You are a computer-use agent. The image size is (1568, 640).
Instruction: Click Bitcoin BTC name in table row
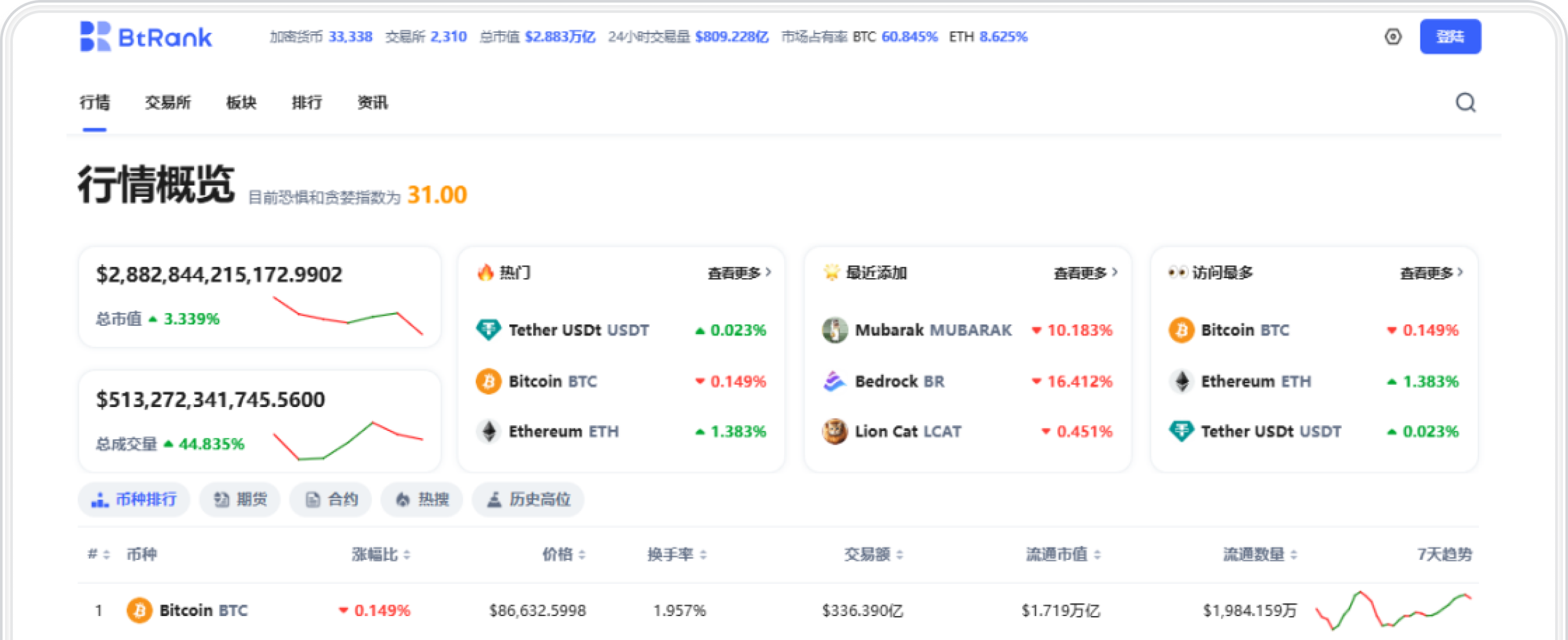(204, 610)
